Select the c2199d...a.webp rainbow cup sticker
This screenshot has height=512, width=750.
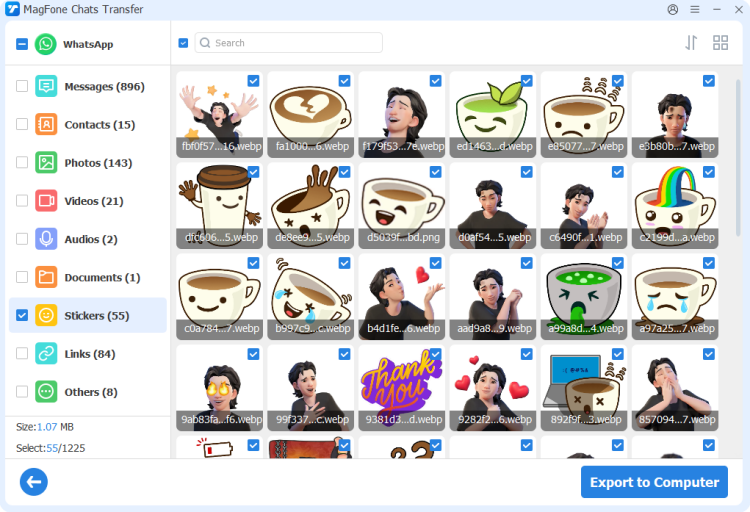click(675, 206)
